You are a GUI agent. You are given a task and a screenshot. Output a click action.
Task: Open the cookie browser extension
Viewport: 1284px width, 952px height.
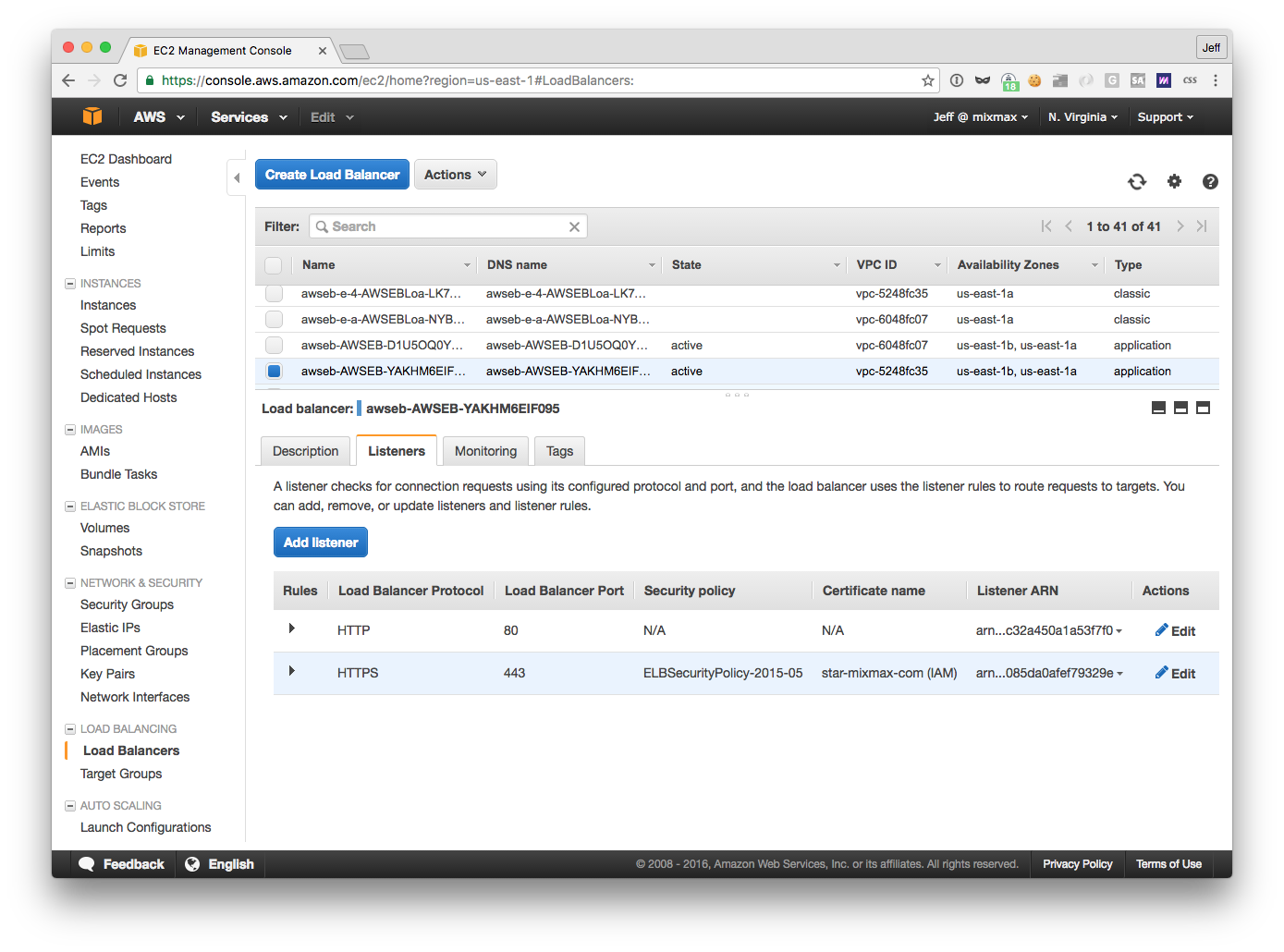[x=1034, y=80]
